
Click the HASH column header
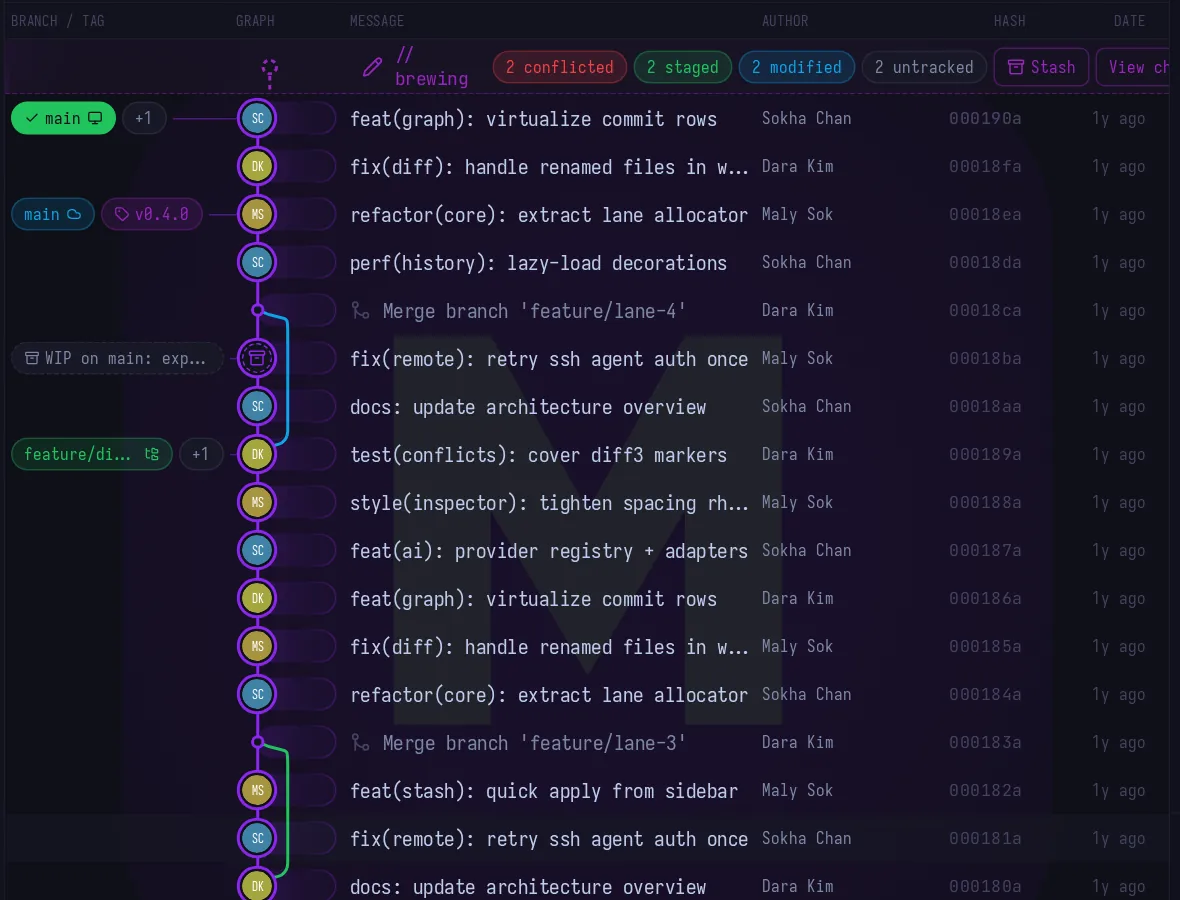[1009, 21]
